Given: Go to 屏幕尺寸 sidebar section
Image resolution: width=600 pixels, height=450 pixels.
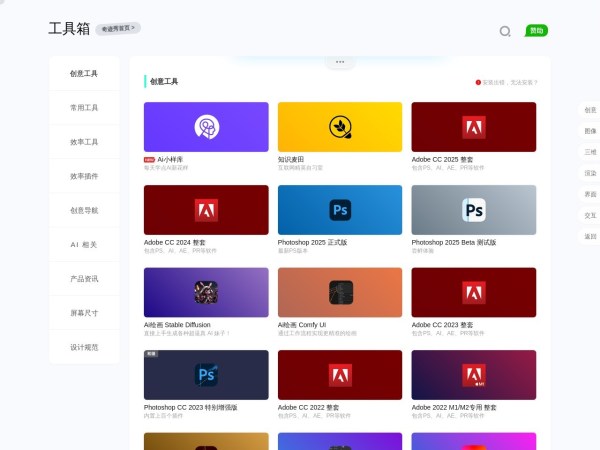Looking at the screenshot, I should click(84, 313).
